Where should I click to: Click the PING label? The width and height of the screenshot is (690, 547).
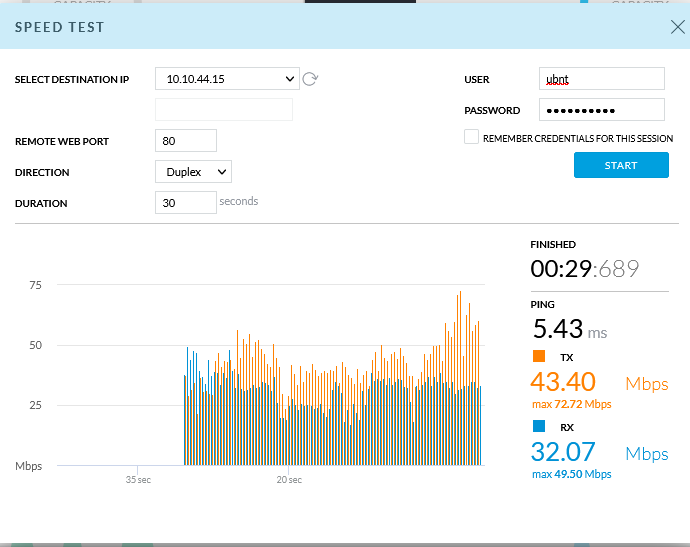pyautogui.click(x=543, y=305)
